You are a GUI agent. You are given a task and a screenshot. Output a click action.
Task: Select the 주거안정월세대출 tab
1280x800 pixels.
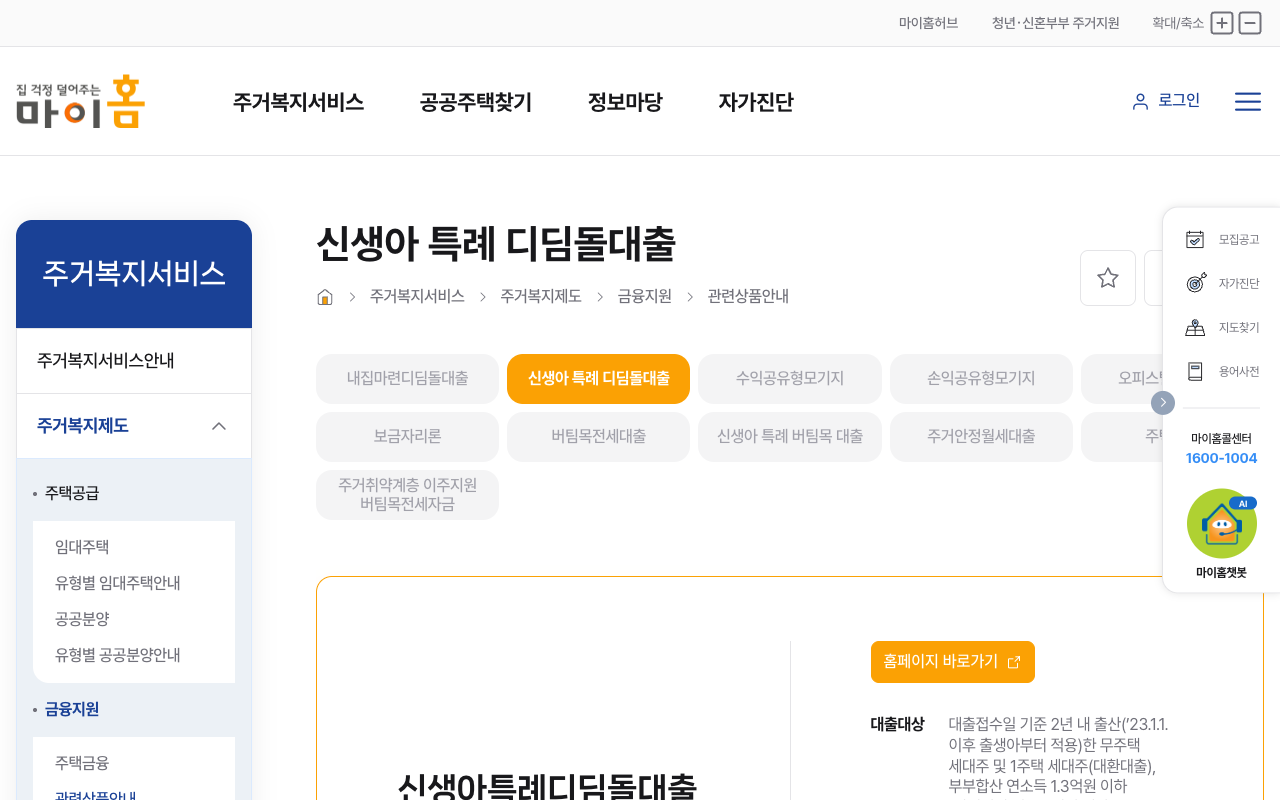click(981, 437)
